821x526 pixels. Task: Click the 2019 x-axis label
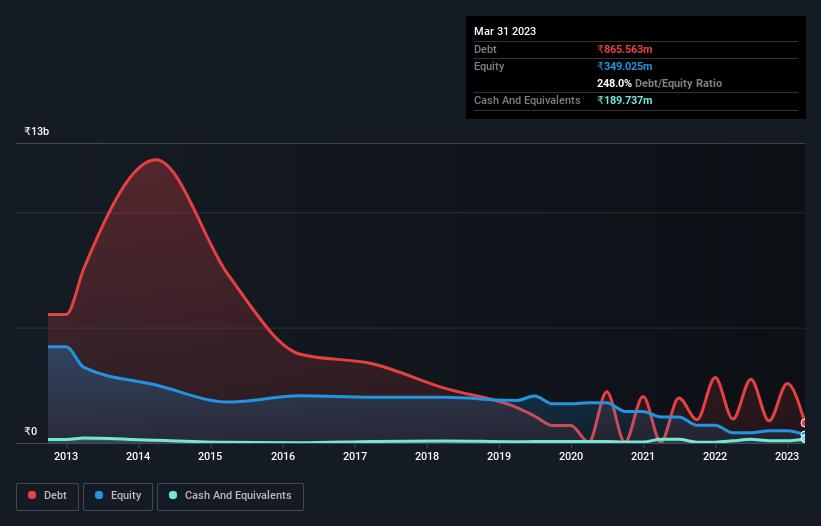(x=499, y=456)
